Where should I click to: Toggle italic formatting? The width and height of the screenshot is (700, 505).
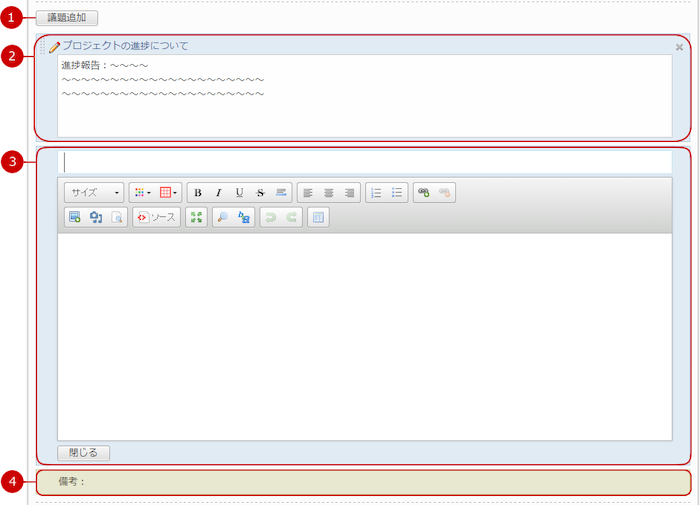[x=218, y=192]
